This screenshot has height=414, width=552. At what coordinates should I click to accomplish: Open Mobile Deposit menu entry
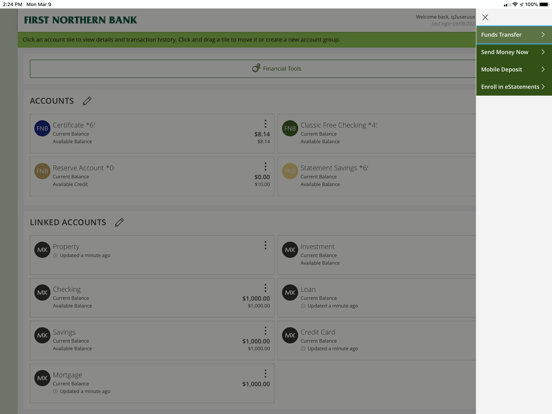pos(514,69)
